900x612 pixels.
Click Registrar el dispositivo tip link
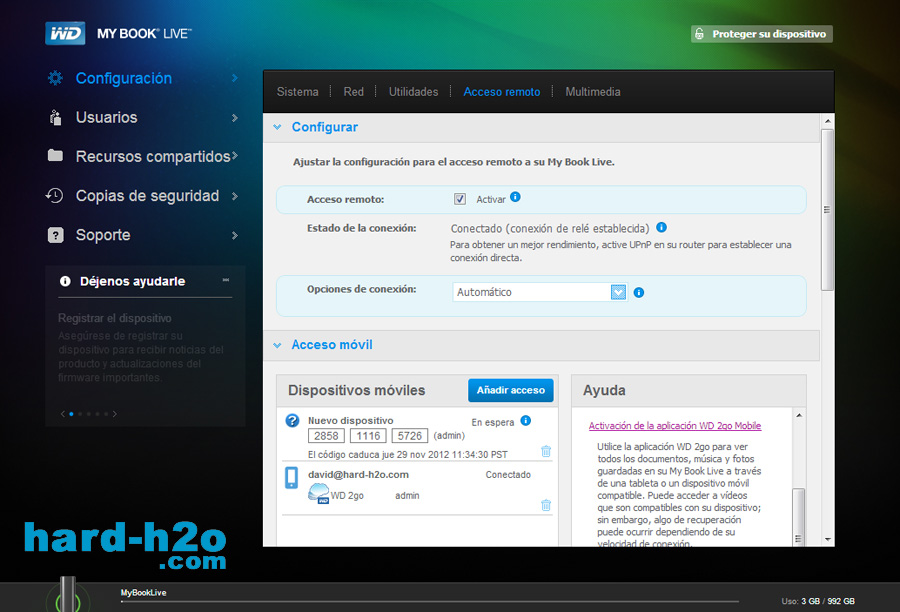tap(115, 318)
